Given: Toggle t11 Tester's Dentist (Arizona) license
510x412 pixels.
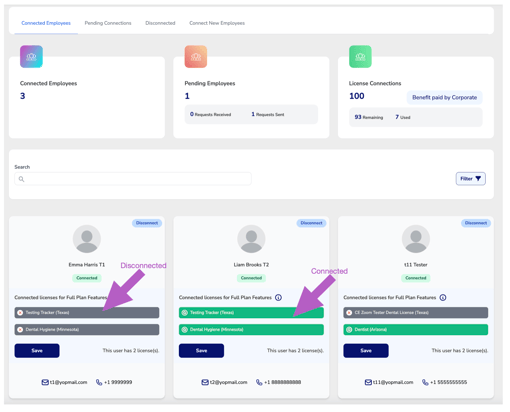Looking at the screenshot, I should point(416,330).
